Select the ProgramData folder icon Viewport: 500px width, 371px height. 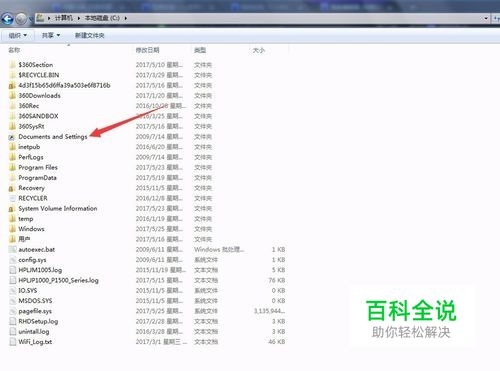[x=12, y=178]
